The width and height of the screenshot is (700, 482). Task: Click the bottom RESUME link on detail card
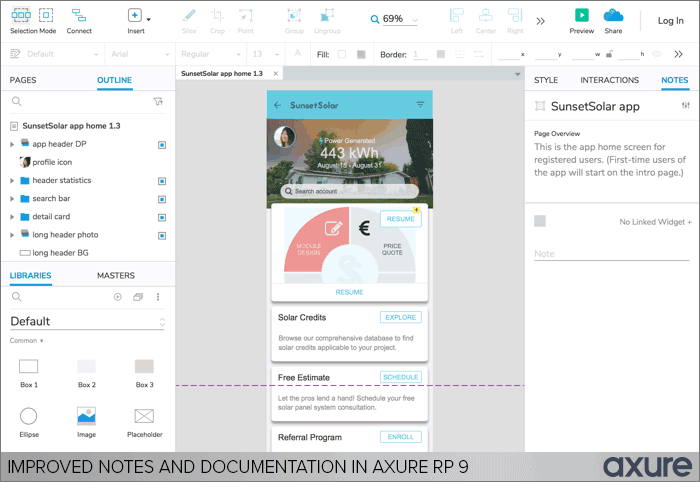(349, 292)
